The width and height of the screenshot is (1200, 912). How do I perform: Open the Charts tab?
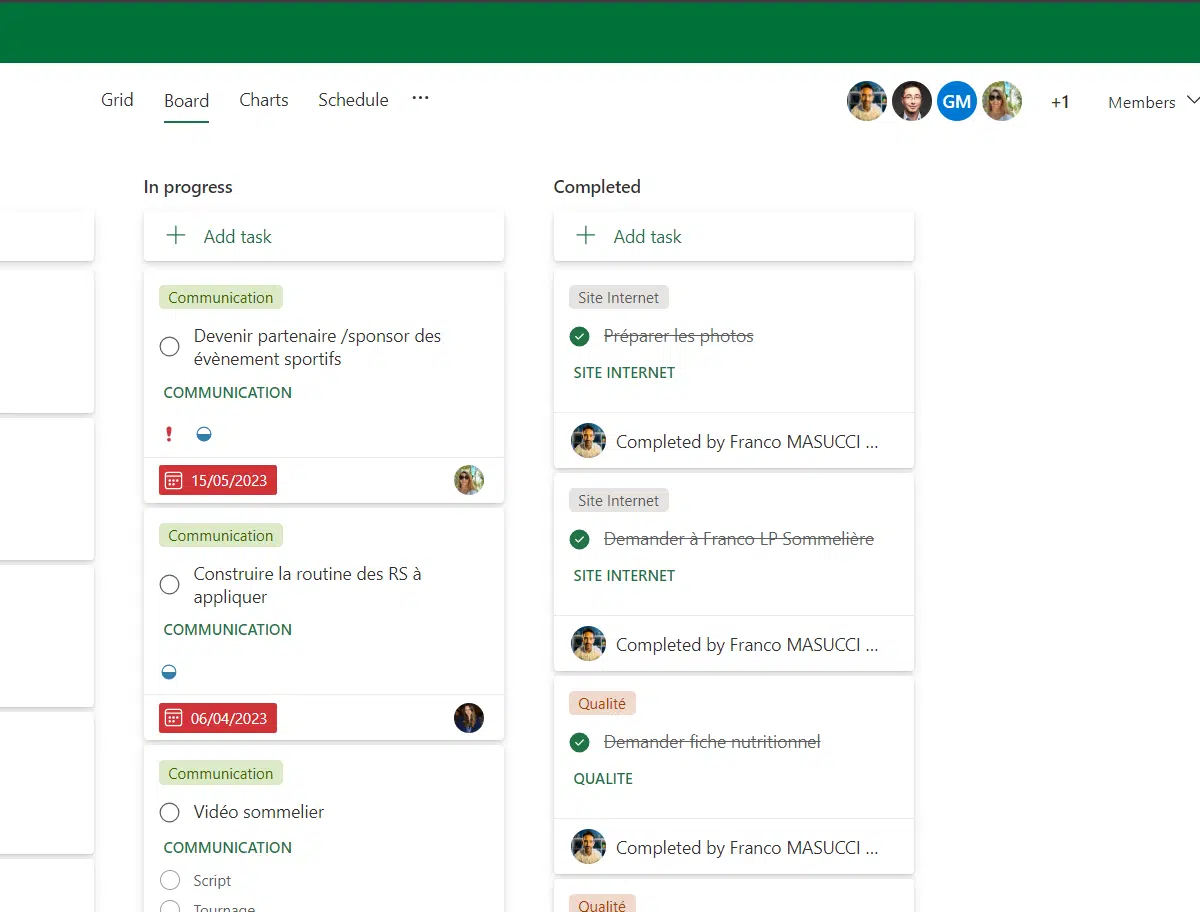[x=264, y=100]
